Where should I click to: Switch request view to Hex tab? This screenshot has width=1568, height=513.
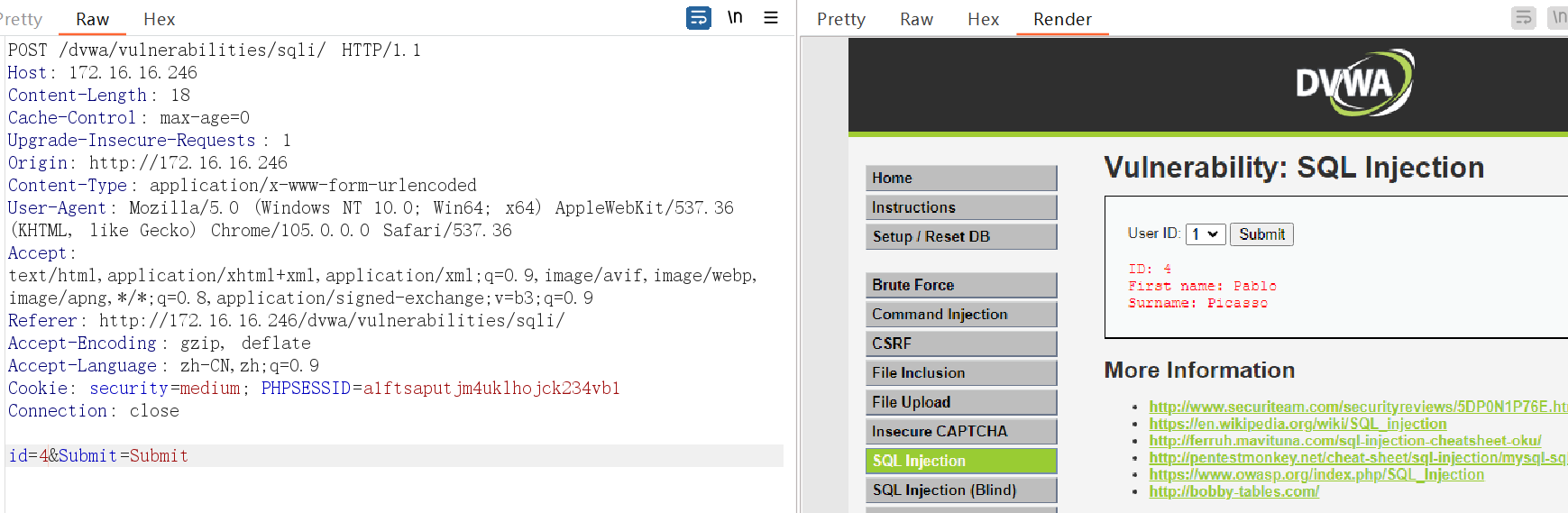point(160,19)
